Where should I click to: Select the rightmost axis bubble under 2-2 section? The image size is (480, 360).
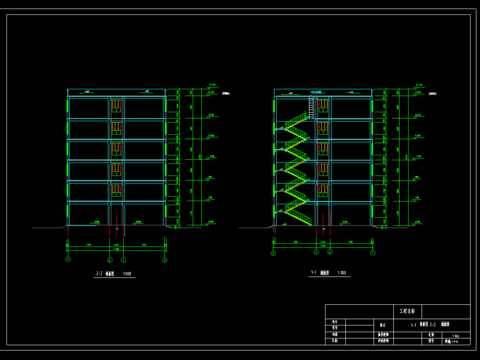pos(165,260)
